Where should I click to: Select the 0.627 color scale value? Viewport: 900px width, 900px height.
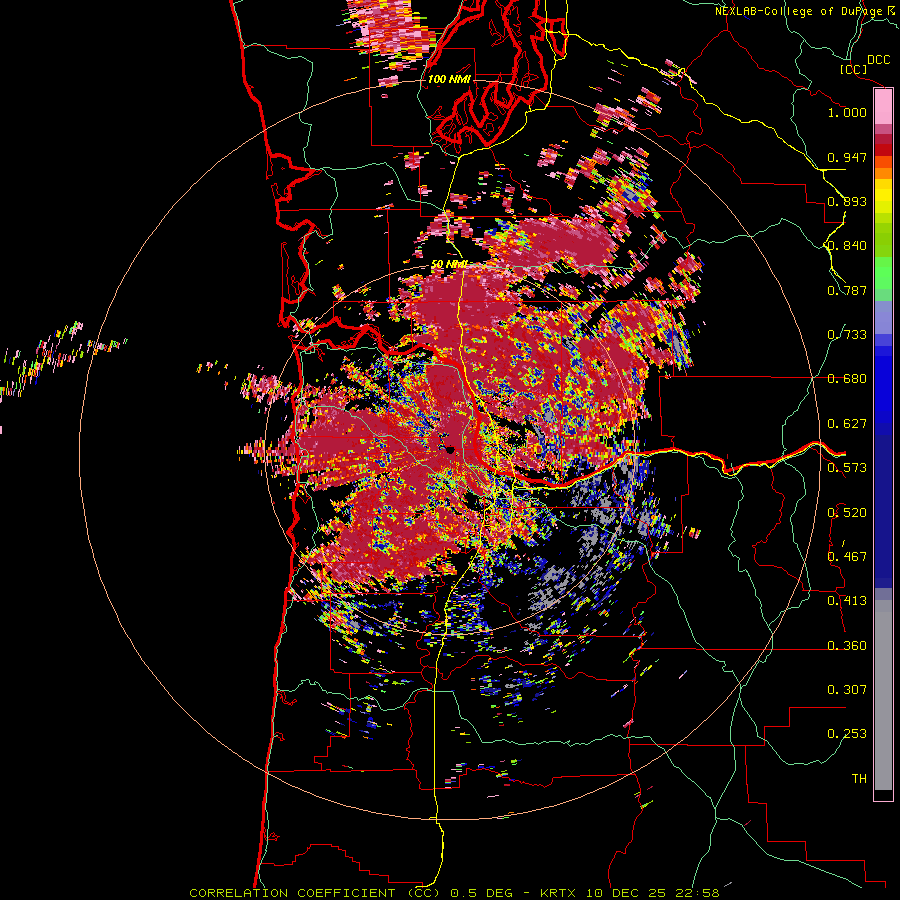[x=847, y=424]
